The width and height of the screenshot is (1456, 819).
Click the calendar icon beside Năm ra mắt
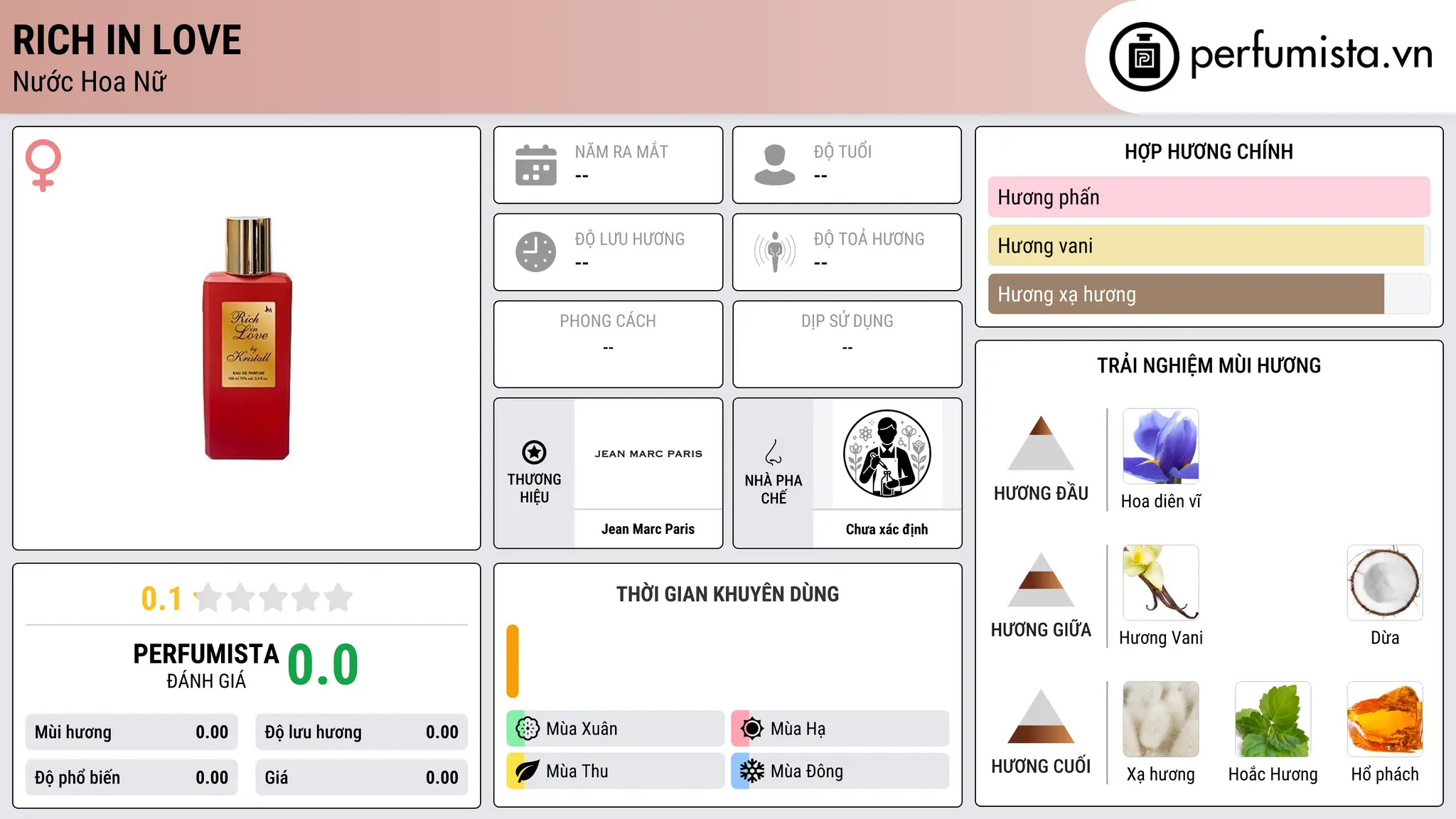pos(536,165)
